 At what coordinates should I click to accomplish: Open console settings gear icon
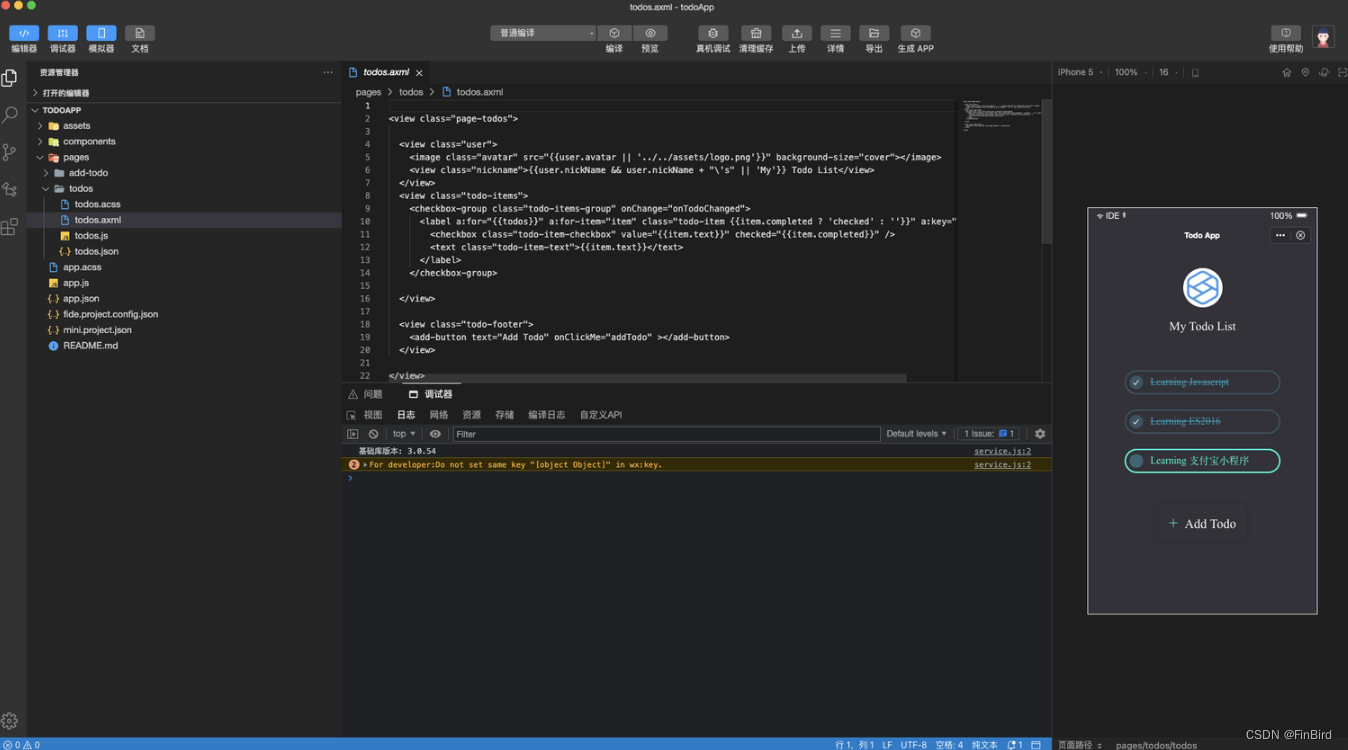[x=1040, y=434]
